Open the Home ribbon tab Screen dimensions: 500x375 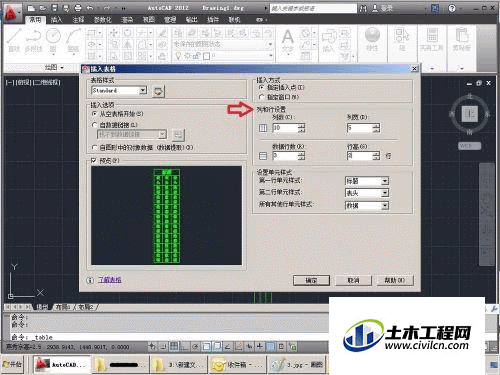(x=36, y=20)
